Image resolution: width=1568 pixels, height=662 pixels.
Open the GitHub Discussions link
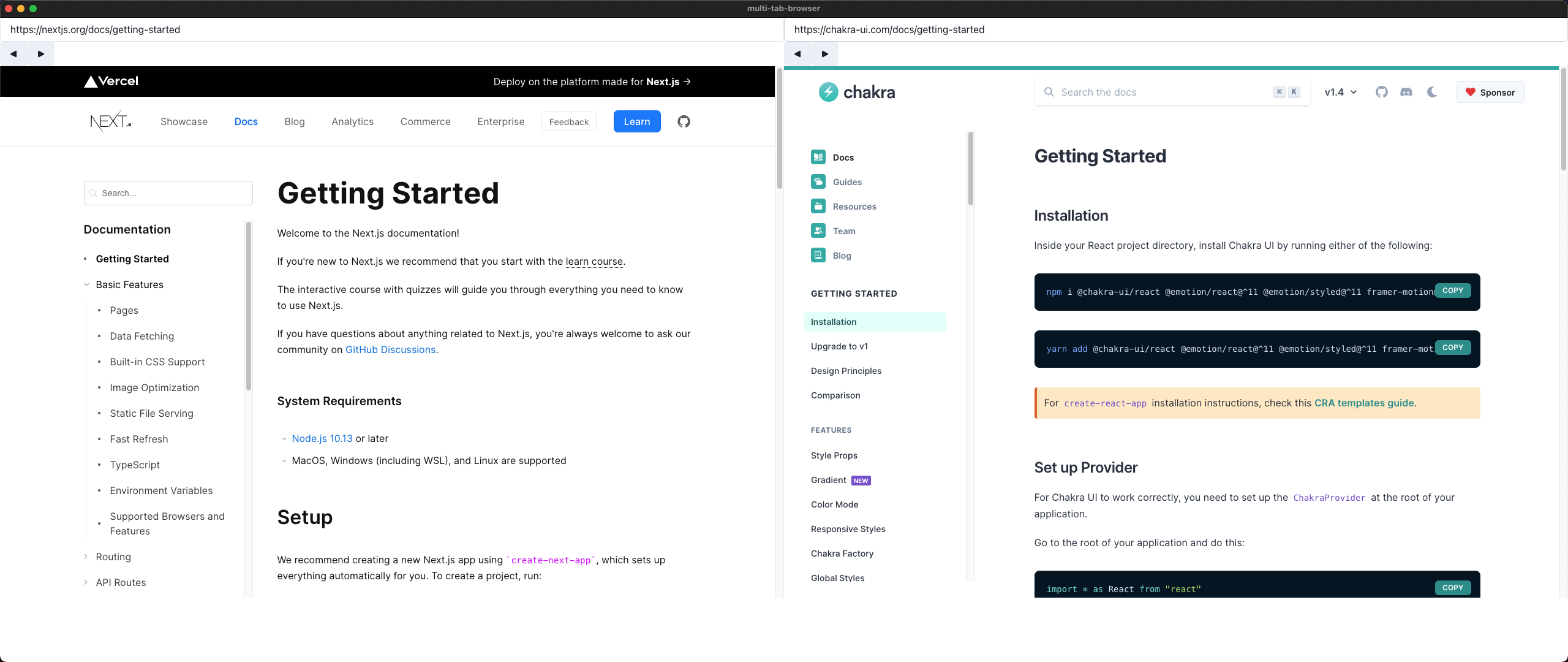(x=391, y=349)
